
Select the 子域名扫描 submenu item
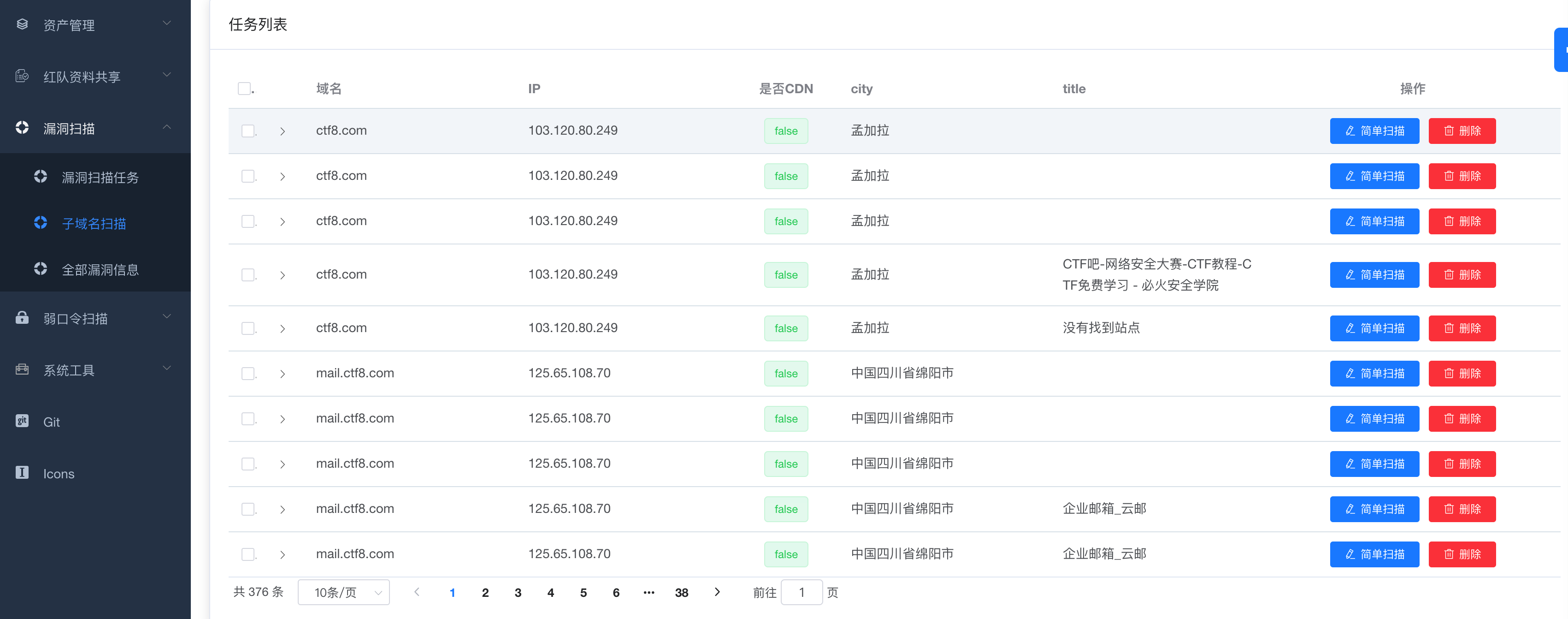tap(94, 224)
